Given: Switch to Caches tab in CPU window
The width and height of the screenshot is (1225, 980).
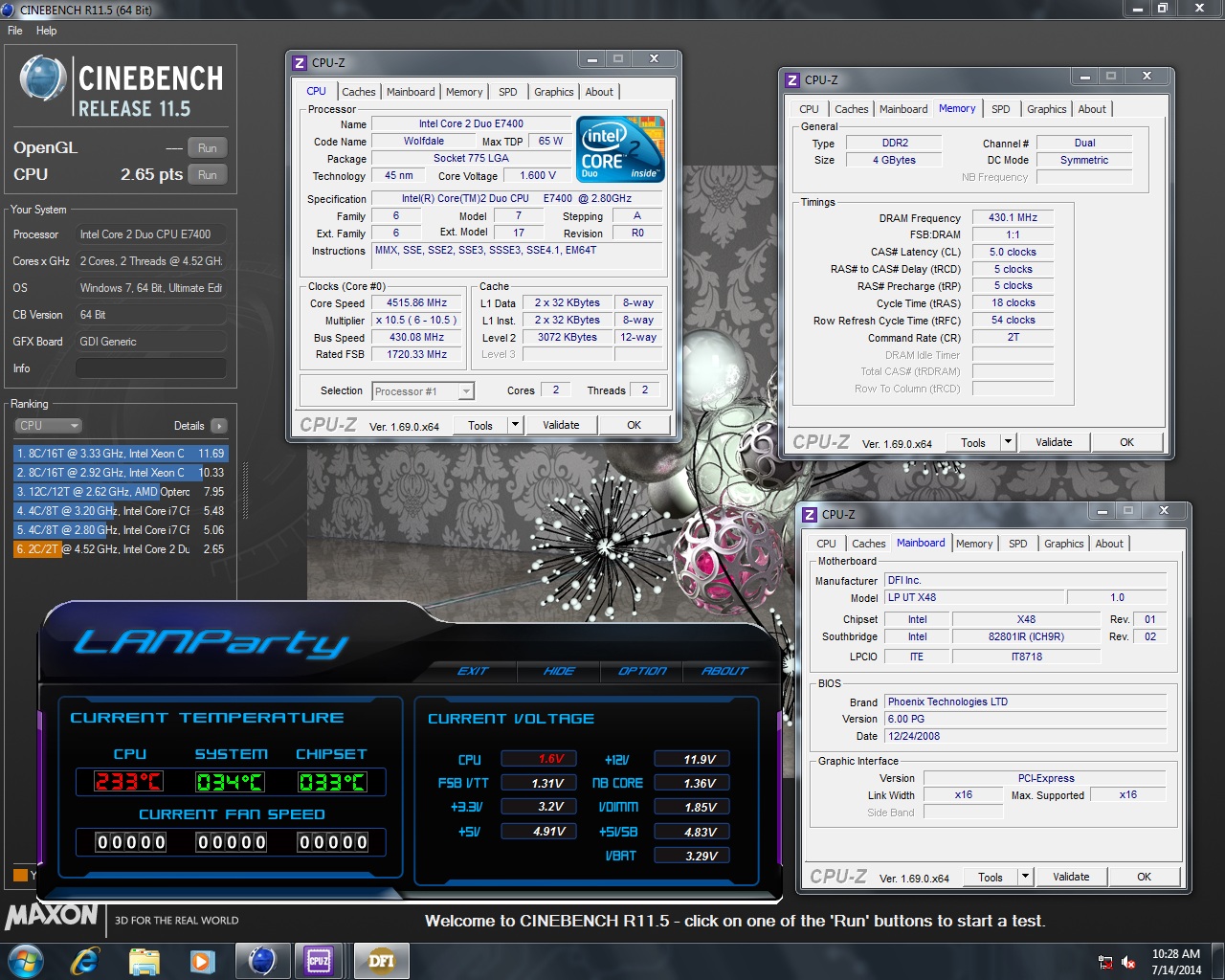Looking at the screenshot, I should [x=359, y=92].
